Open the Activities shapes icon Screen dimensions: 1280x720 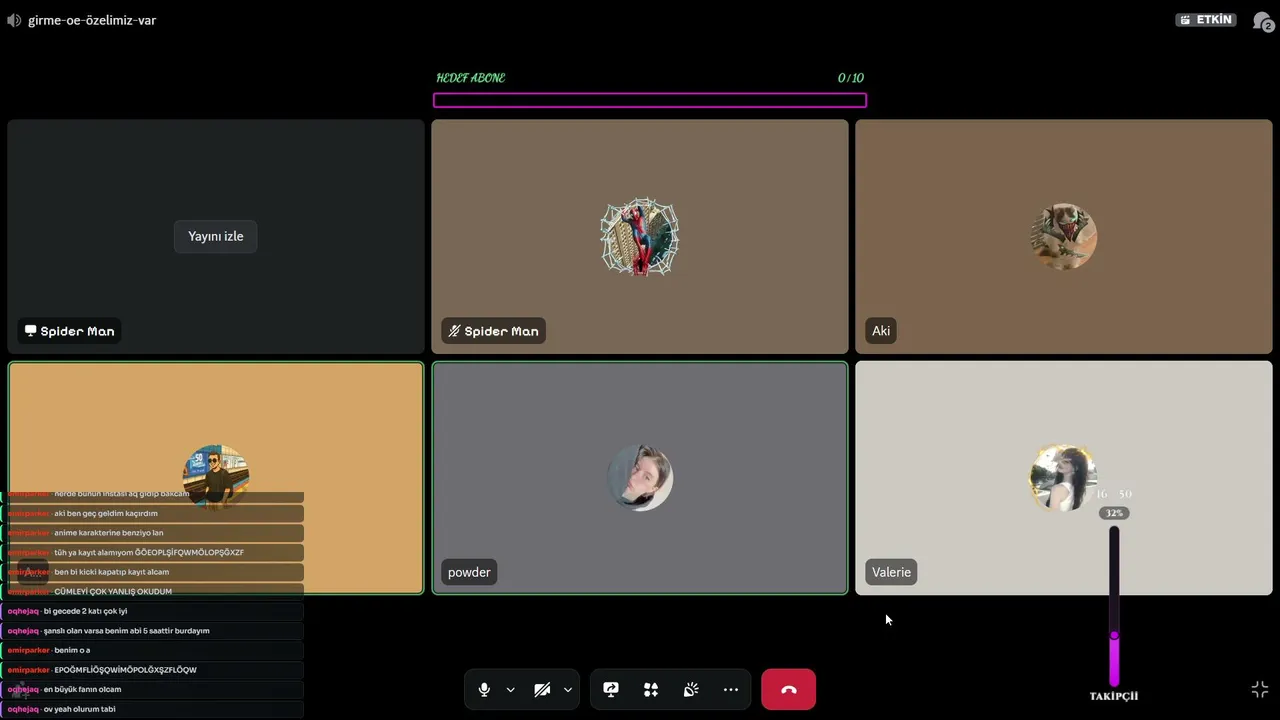tap(651, 690)
